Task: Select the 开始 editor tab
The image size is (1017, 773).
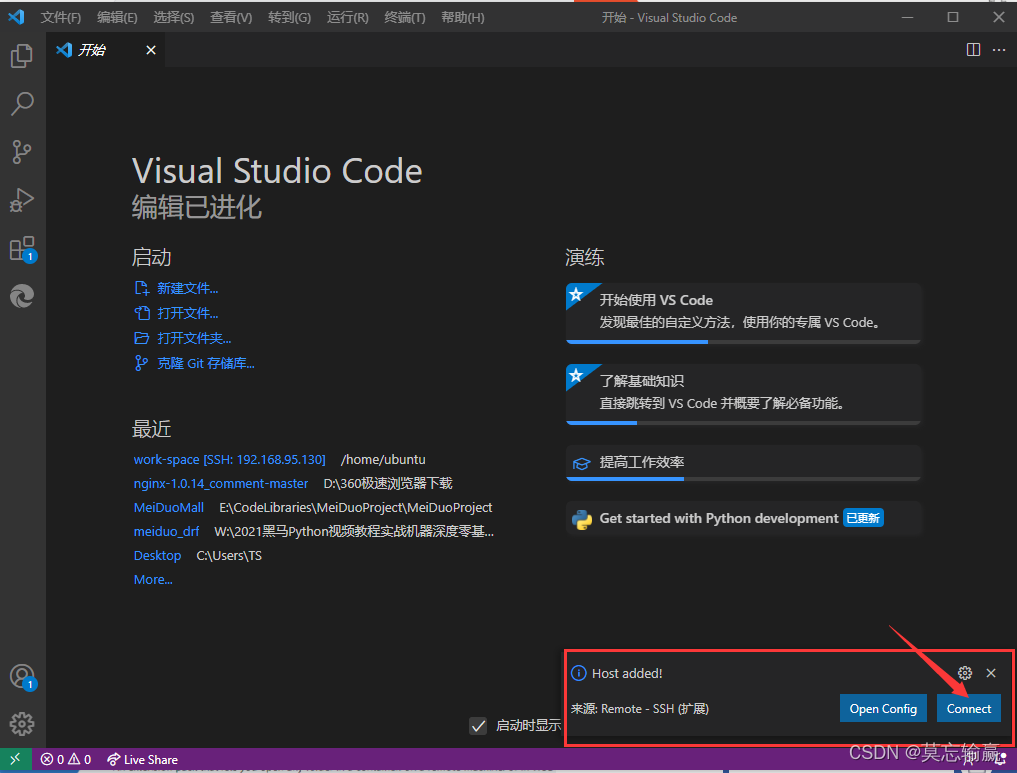Action: tap(105, 50)
